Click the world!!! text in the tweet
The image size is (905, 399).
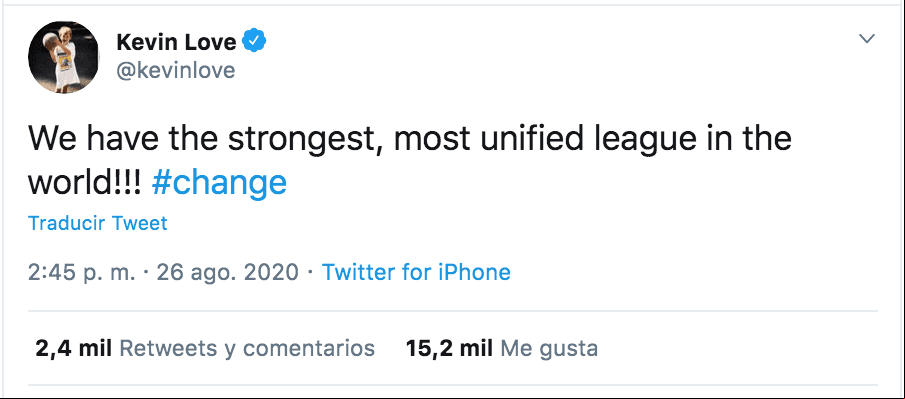click(84, 183)
